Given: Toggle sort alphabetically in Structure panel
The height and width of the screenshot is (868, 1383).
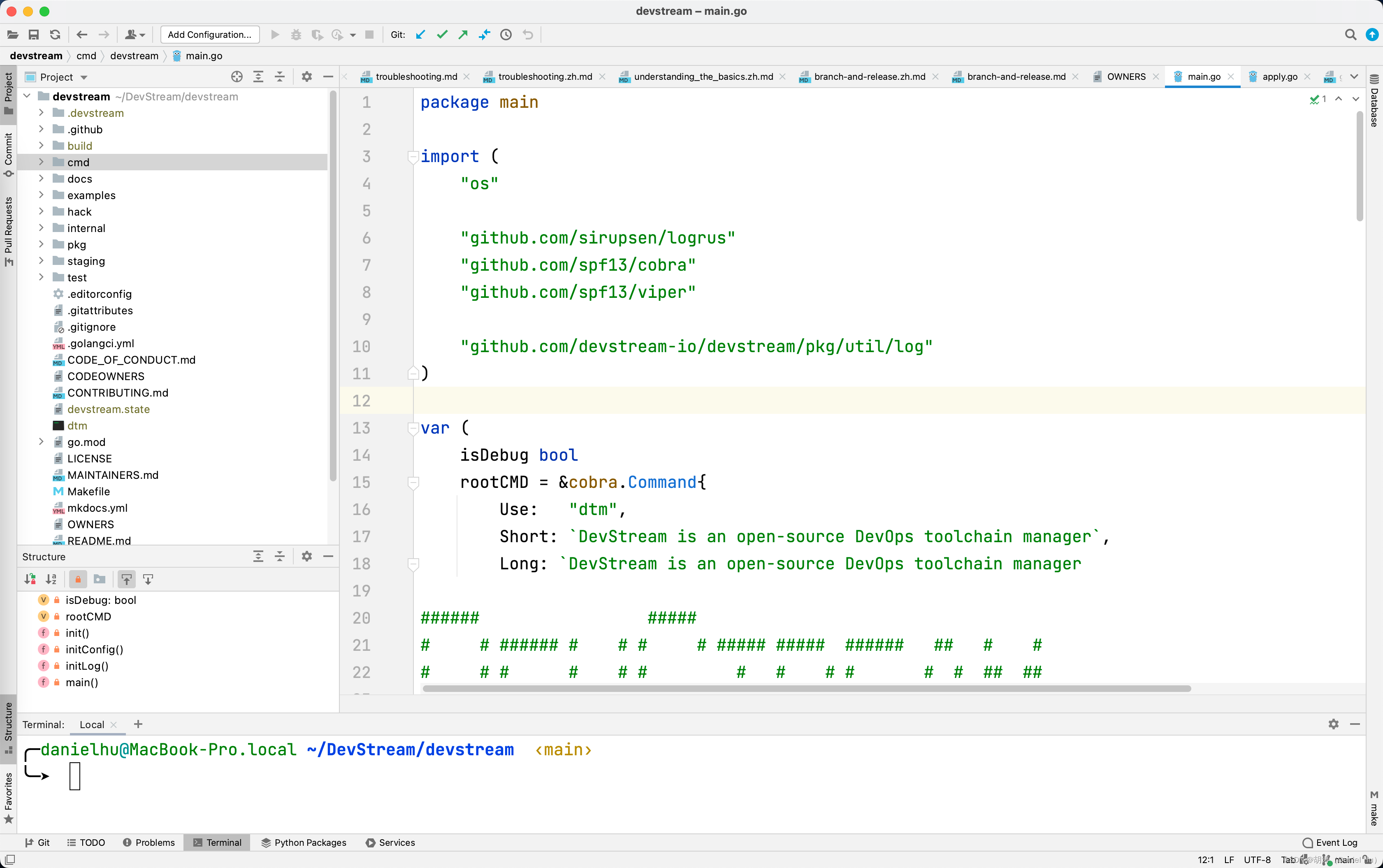Looking at the screenshot, I should click(51, 579).
